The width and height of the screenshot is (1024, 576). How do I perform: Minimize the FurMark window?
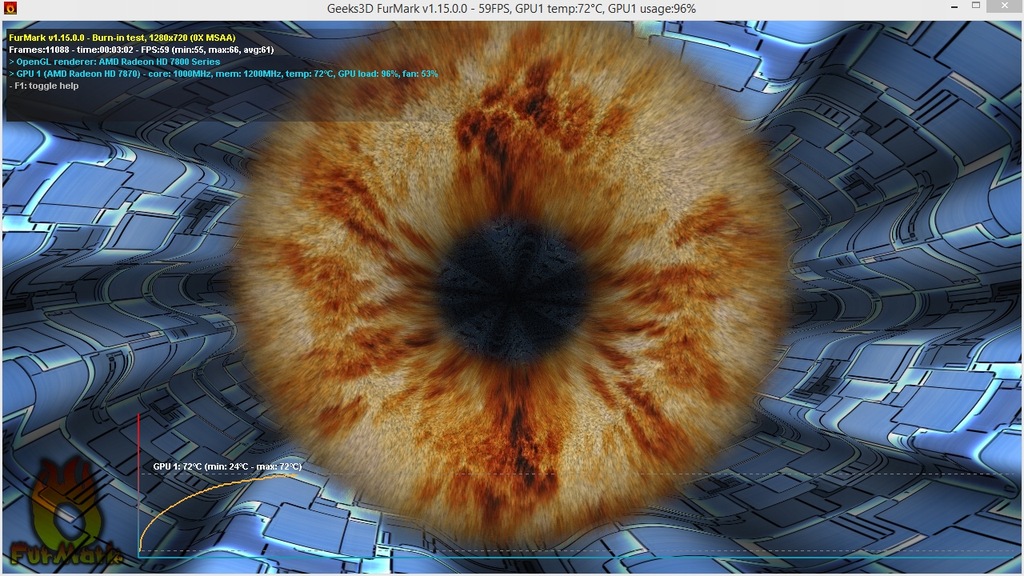954,7
